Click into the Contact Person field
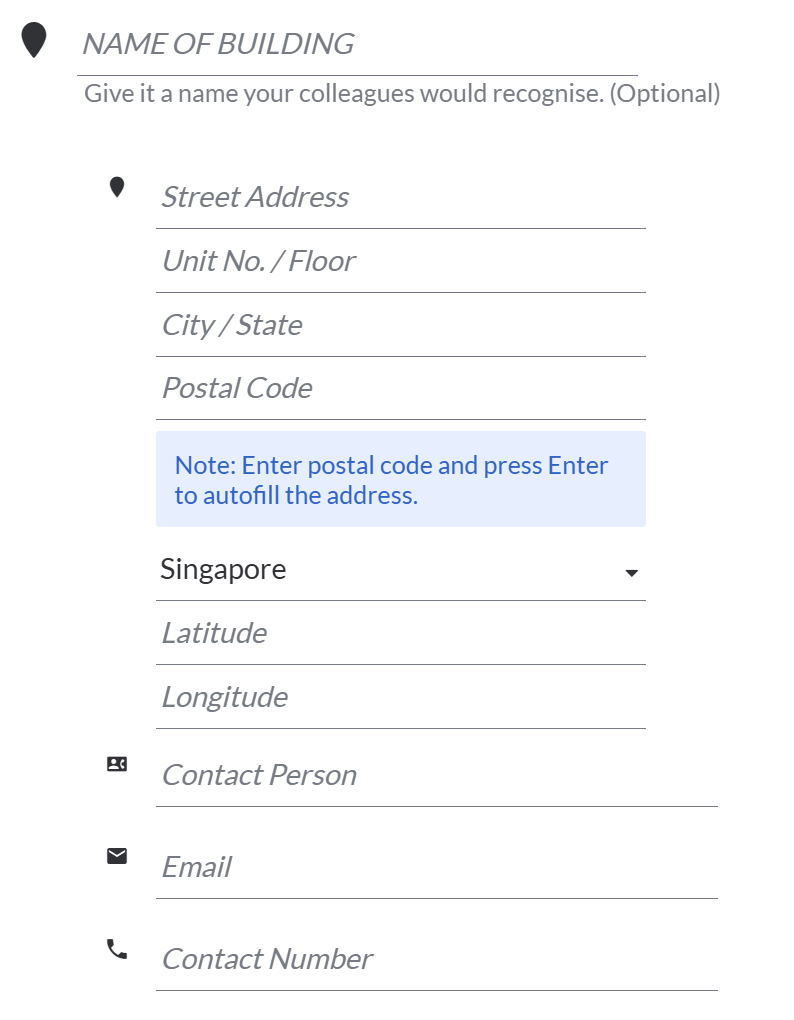Image resolution: width=794 pixels, height=1020 pixels. (x=436, y=775)
